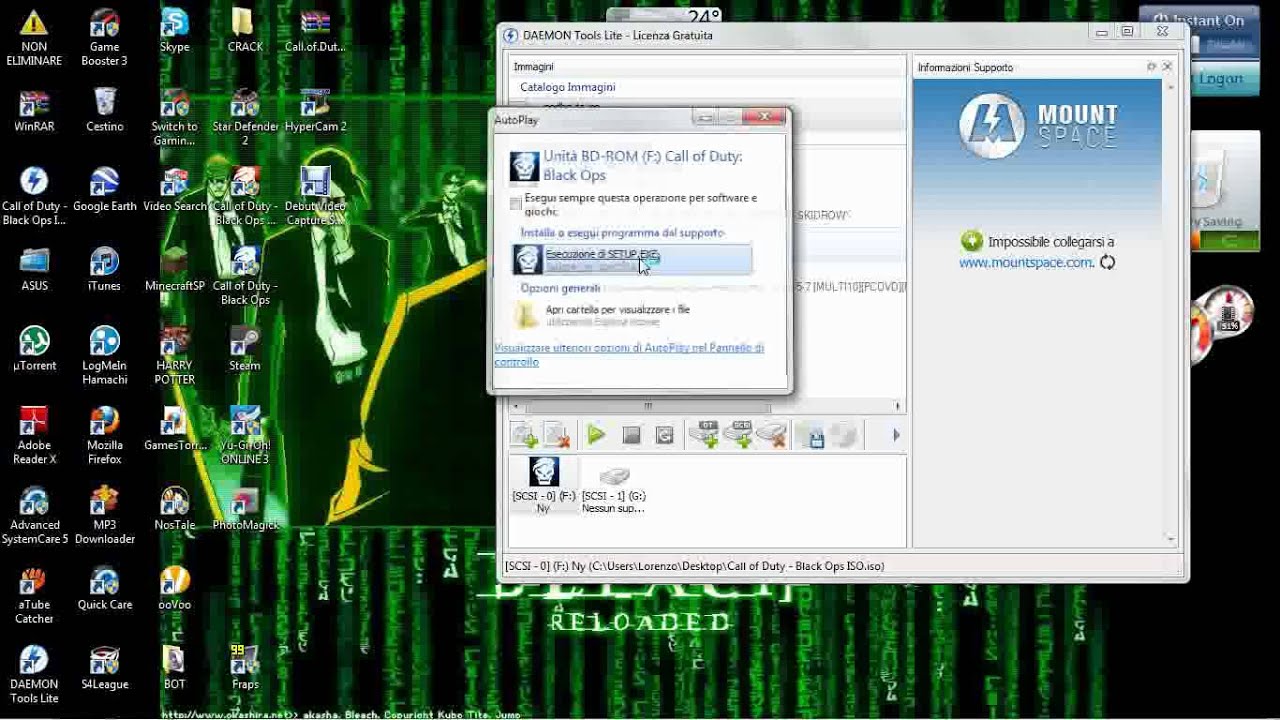
Task: Click the Add Image toolbar icon in DAEMON Tools
Action: click(524, 435)
